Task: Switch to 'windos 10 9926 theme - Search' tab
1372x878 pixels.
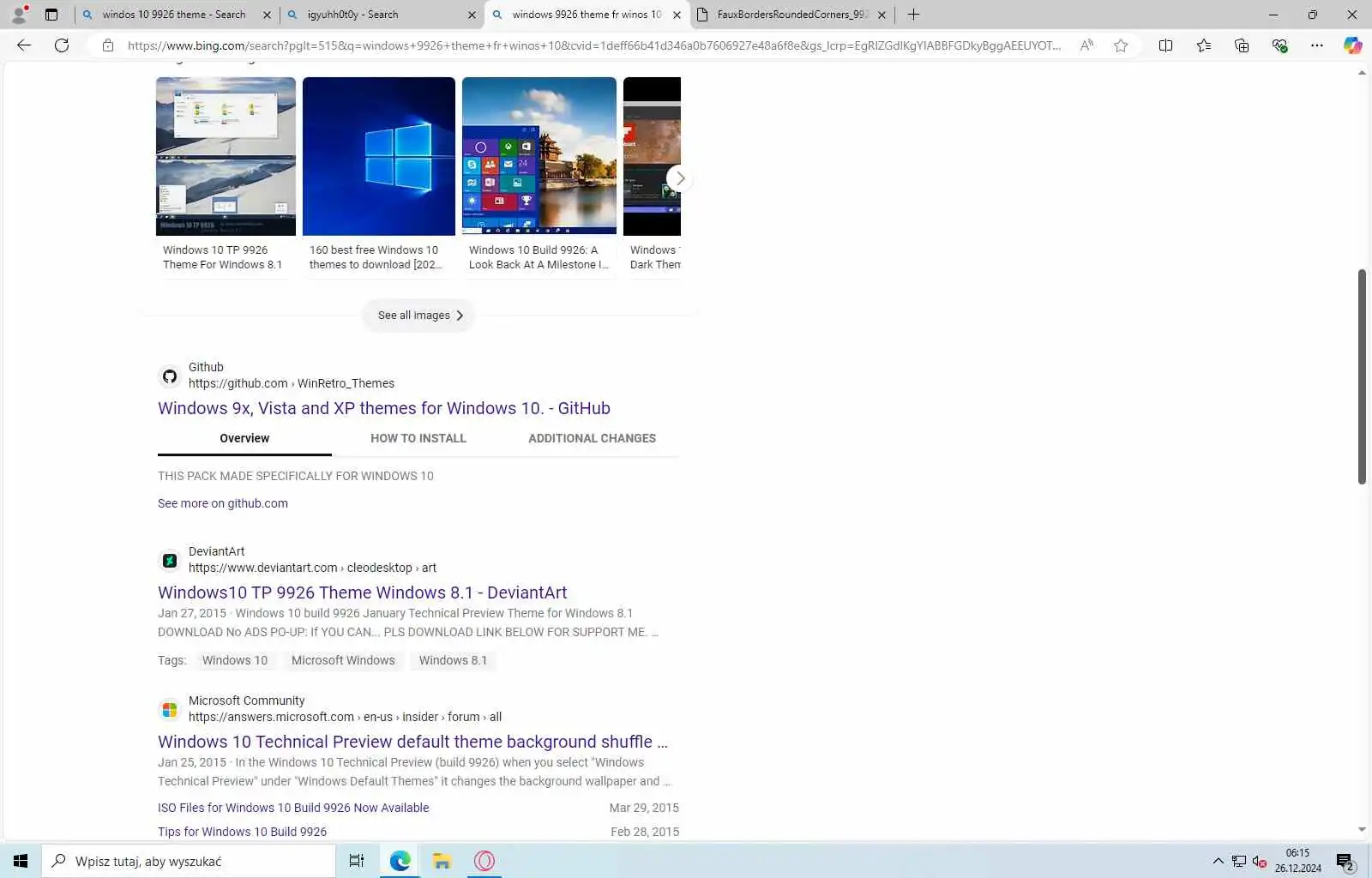Action: coord(174,15)
